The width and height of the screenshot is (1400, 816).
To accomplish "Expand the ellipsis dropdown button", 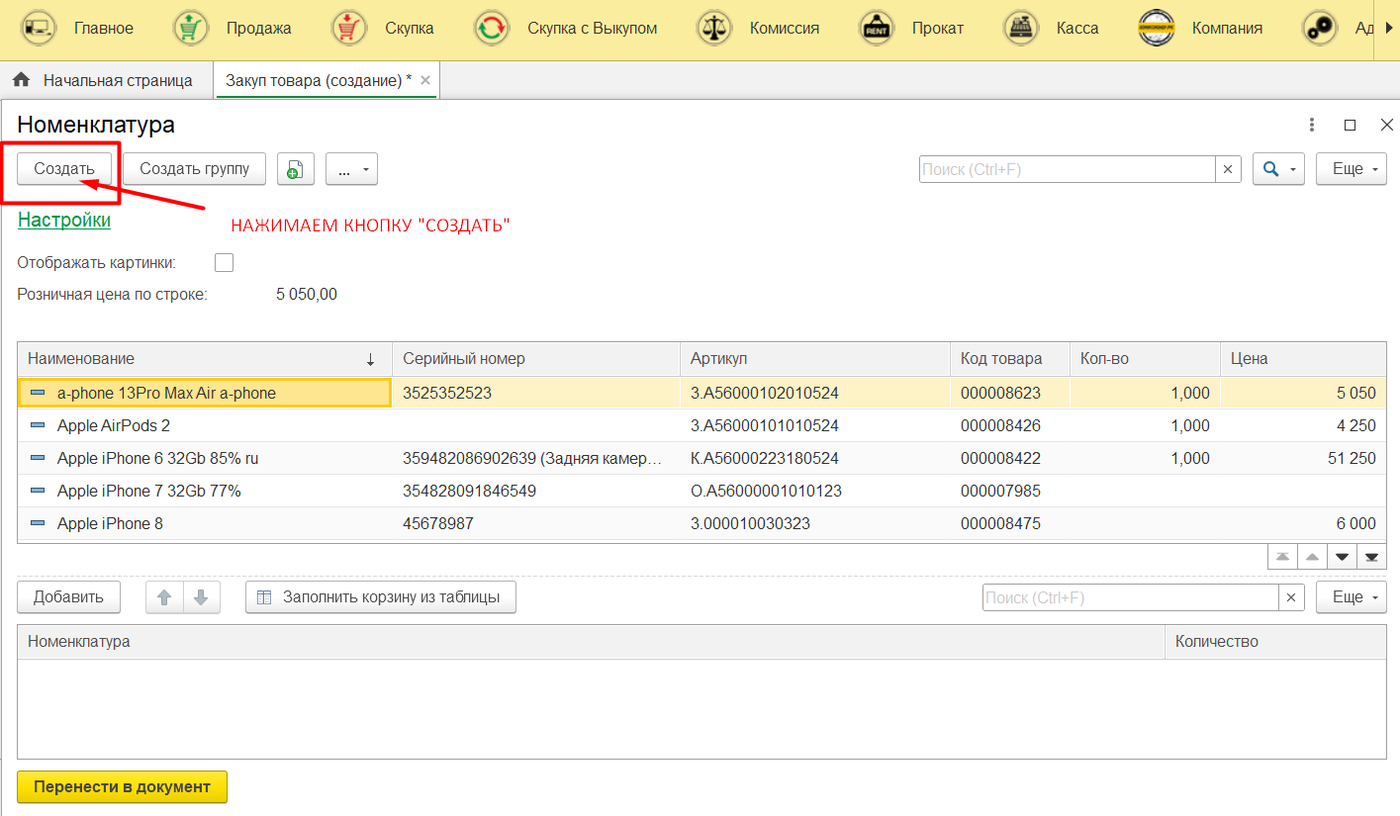I will point(351,169).
